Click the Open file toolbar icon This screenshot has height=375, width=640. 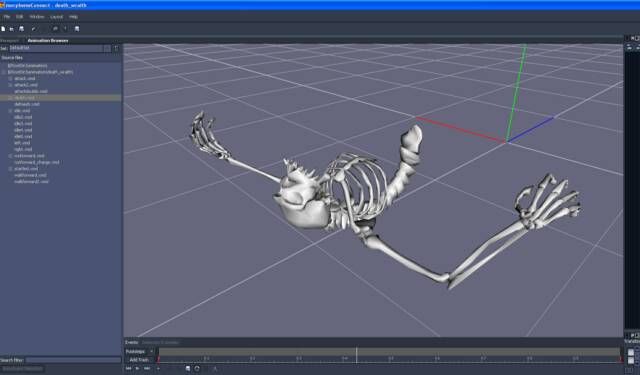(x=11, y=29)
